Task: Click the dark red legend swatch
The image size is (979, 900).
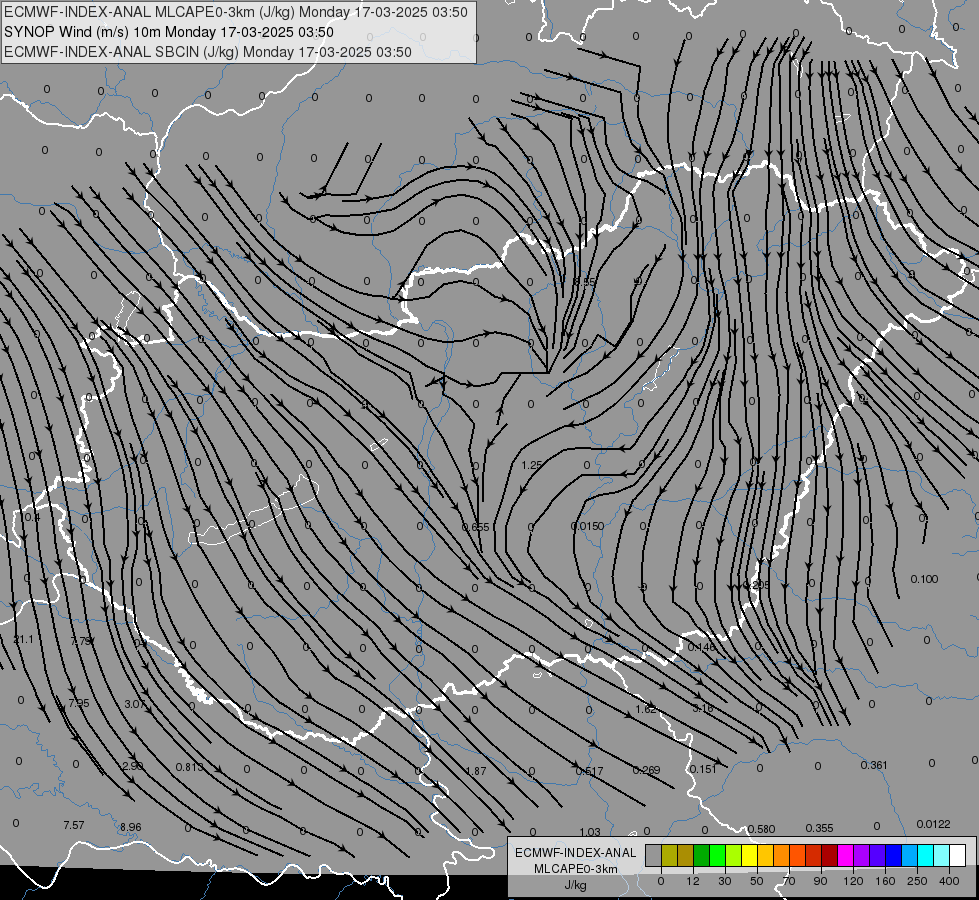Action: click(830, 855)
